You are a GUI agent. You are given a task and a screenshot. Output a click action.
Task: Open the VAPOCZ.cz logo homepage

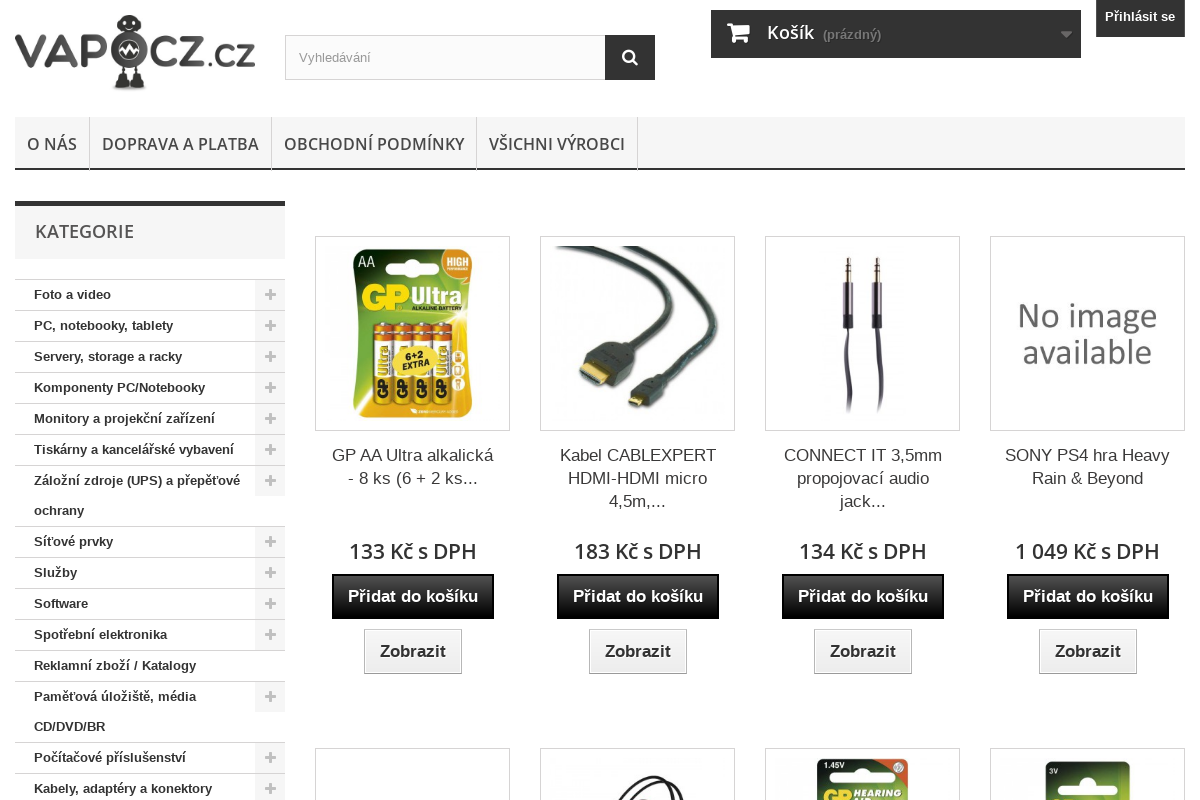pos(135,53)
